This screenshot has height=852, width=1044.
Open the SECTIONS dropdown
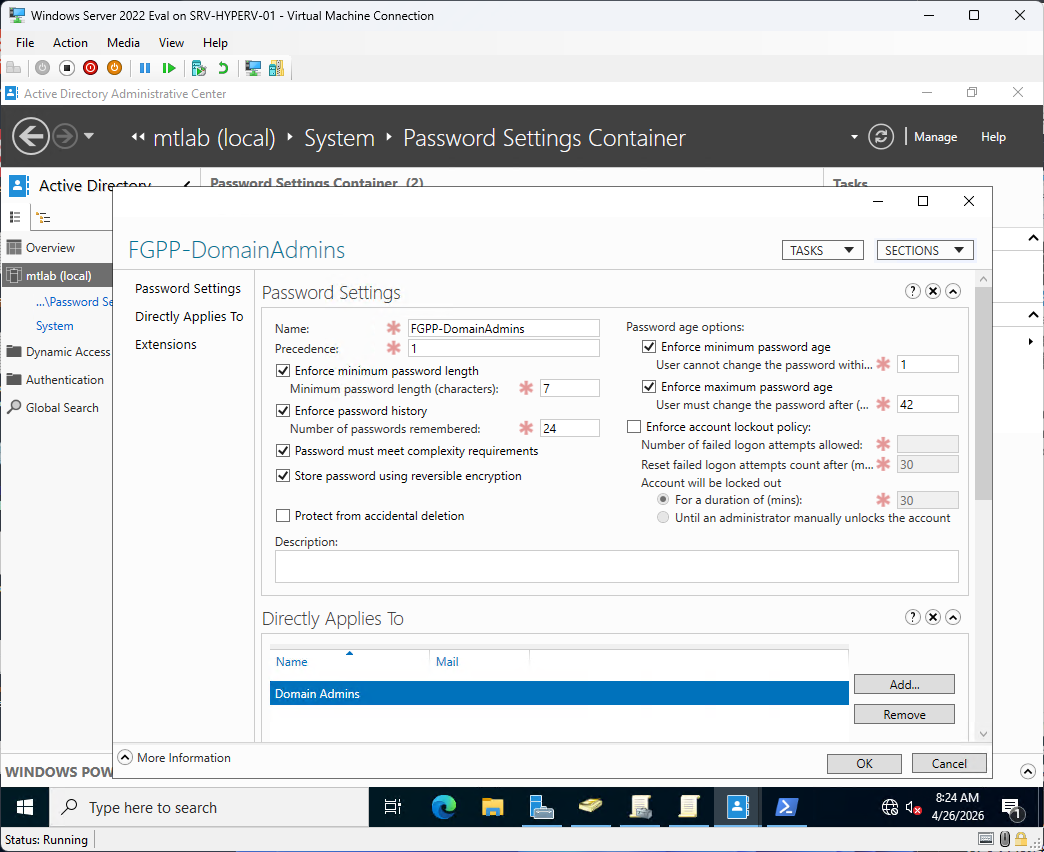pos(925,250)
